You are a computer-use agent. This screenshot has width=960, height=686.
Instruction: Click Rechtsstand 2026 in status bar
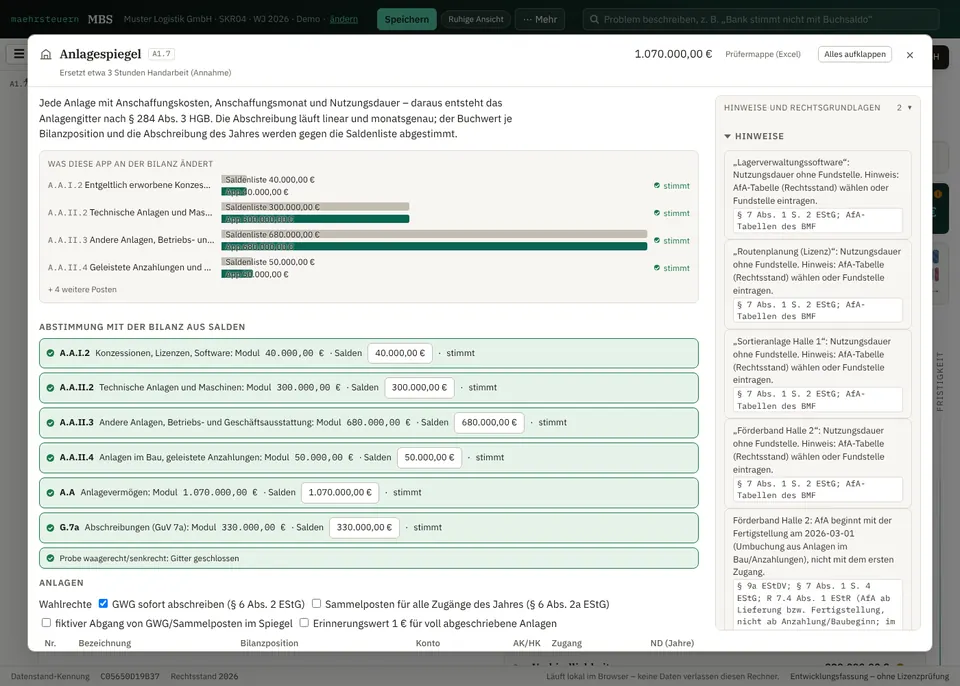tap(204, 676)
